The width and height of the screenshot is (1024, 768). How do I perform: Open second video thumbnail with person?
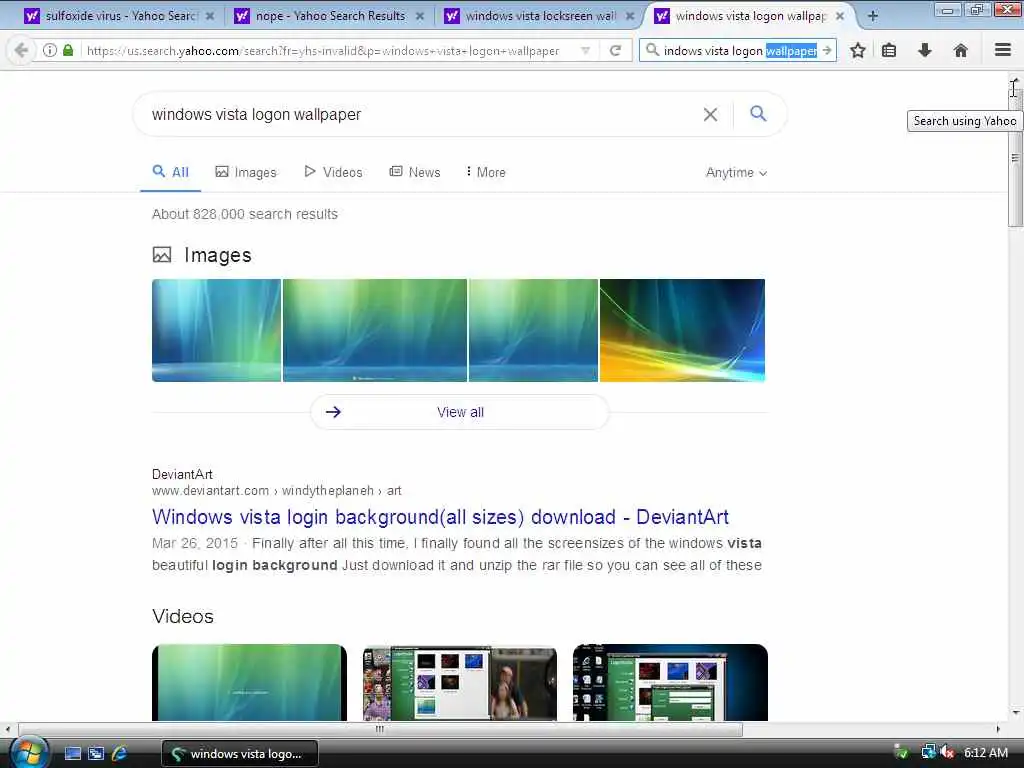click(460, 682)
